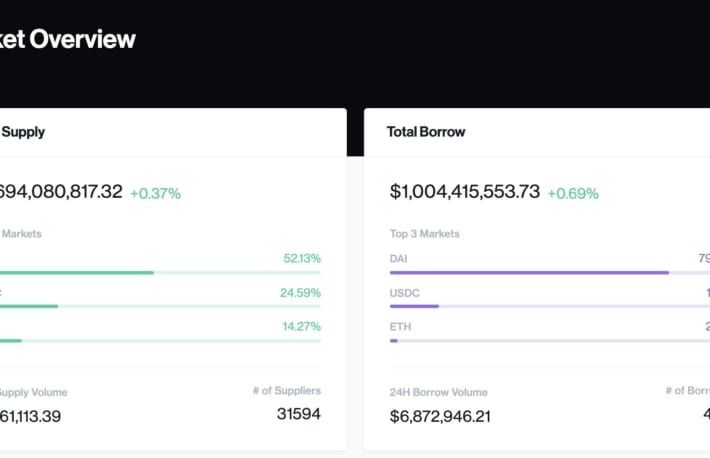Click the green 24.59% supply progress bar
Image resolution: width=710 pixels, height=458 pixels.
point(160,307)
